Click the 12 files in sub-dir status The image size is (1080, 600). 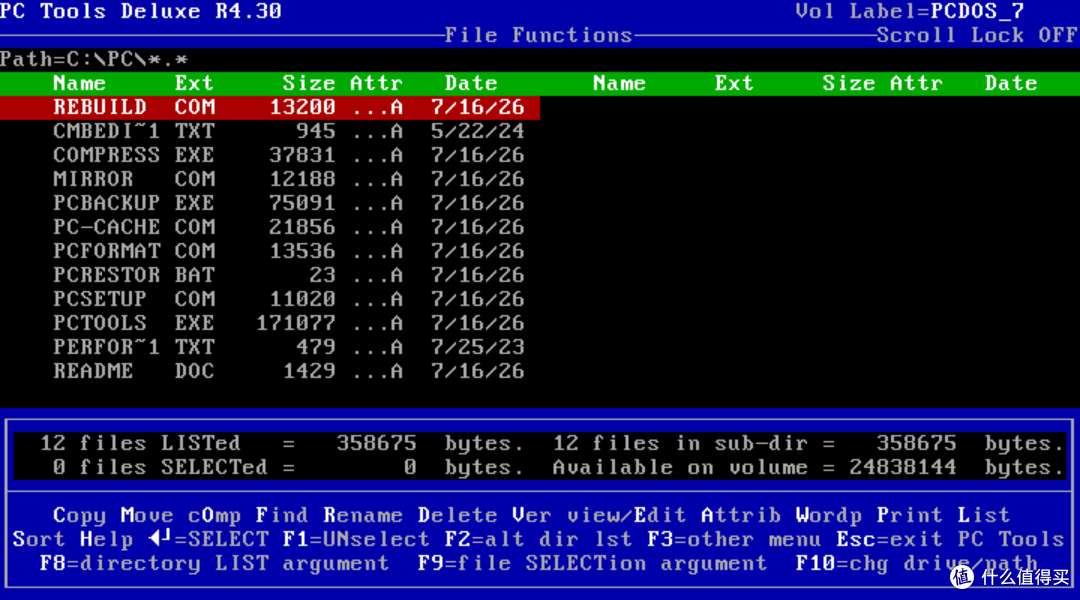809,444
